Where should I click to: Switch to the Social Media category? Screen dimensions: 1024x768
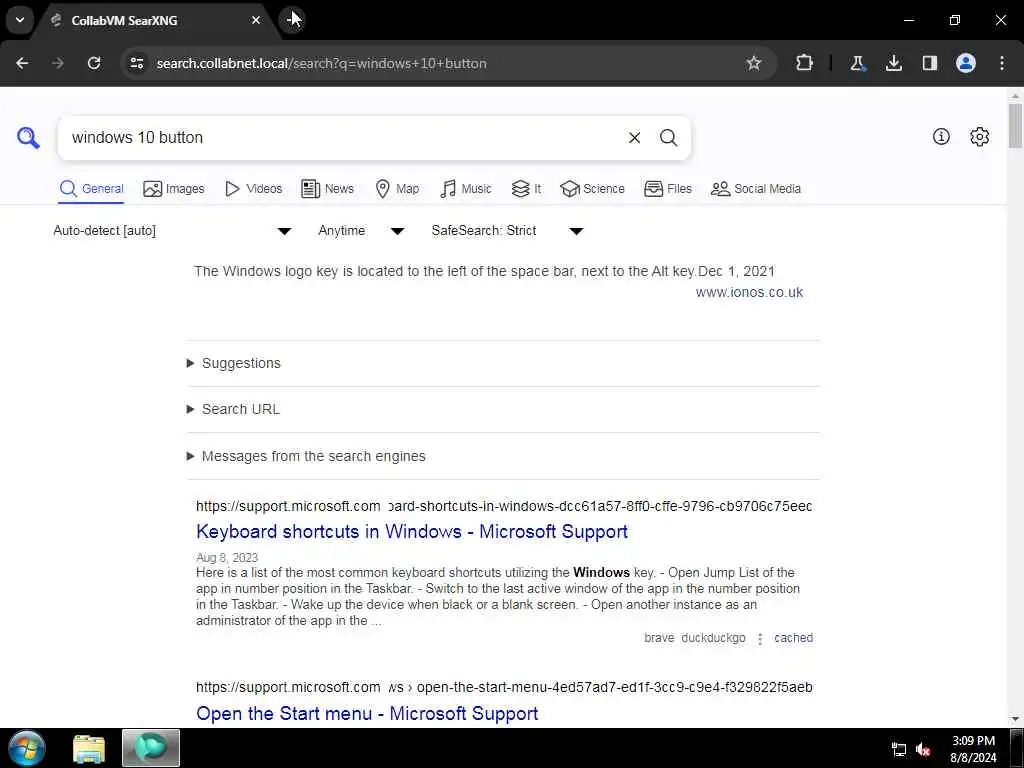[756, 189]
